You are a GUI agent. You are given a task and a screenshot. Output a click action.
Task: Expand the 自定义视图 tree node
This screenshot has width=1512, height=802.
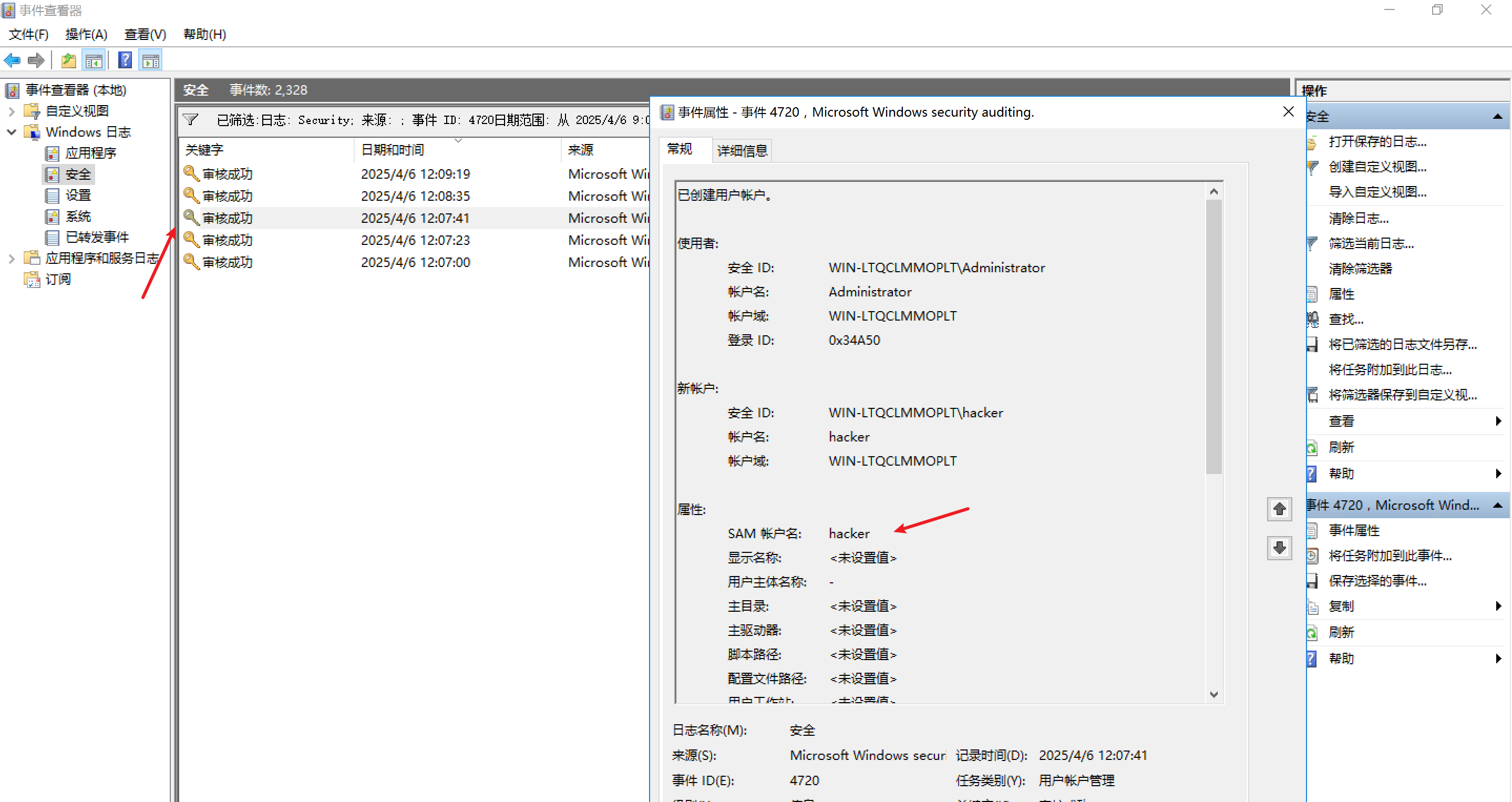(x=11, y=111)
